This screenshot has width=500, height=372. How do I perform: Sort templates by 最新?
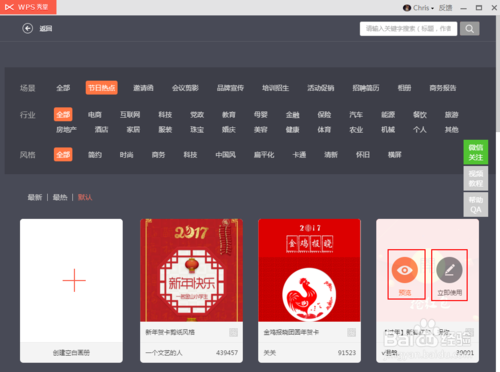coord(35,197)
